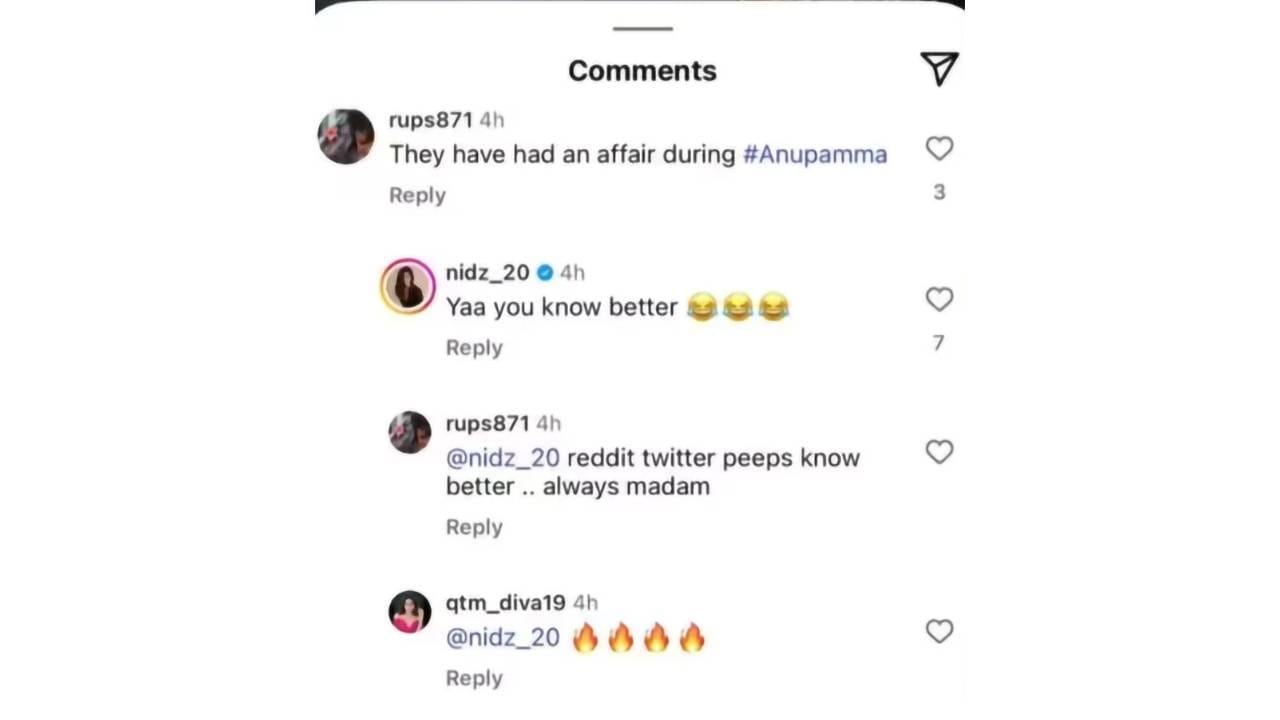Tap the nidz_20 username
This screenshot has width=1280, height=720.
pyautogui.click(x=487, y=272)
